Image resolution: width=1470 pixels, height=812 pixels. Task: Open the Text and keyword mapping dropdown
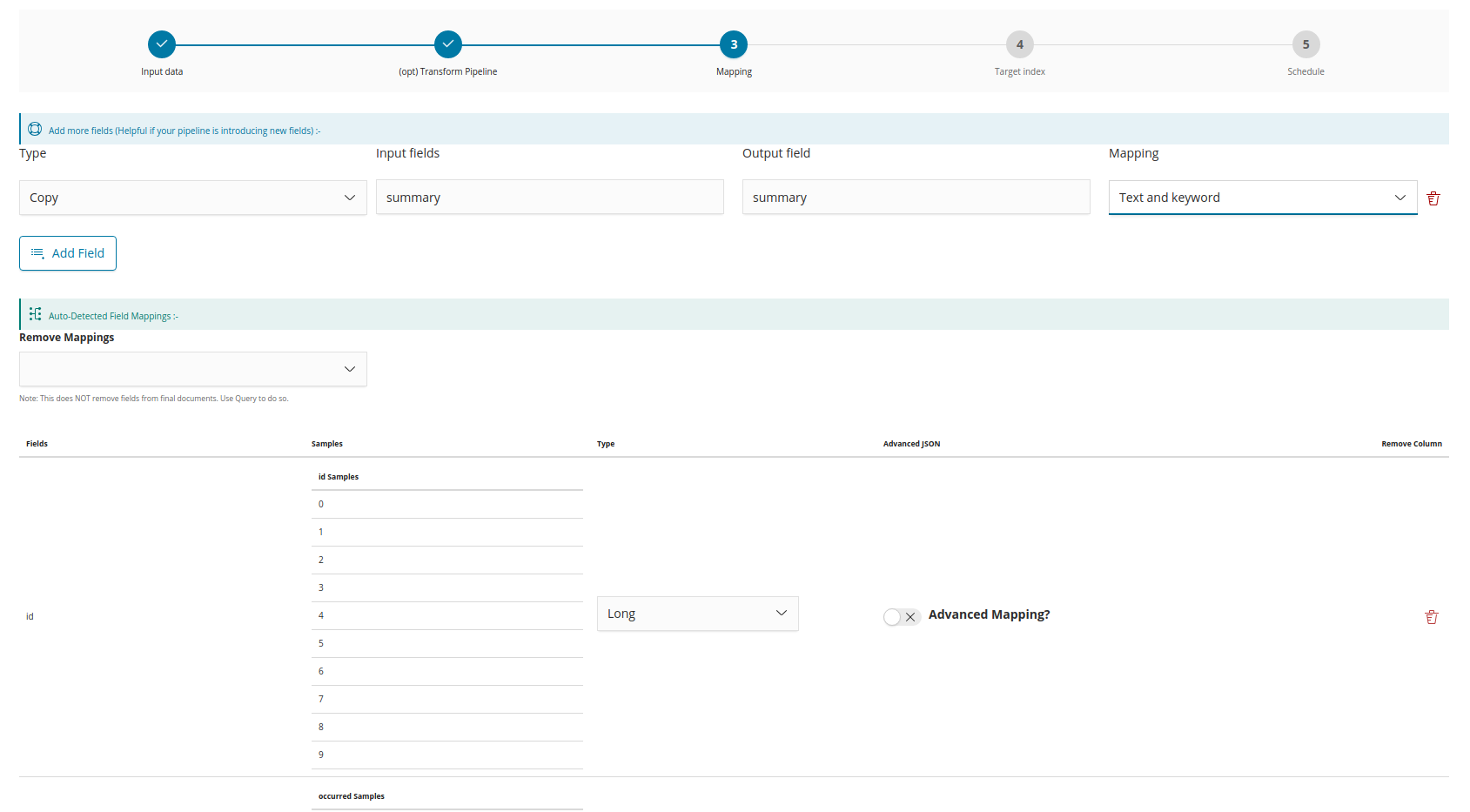[x=1262, y=198]
